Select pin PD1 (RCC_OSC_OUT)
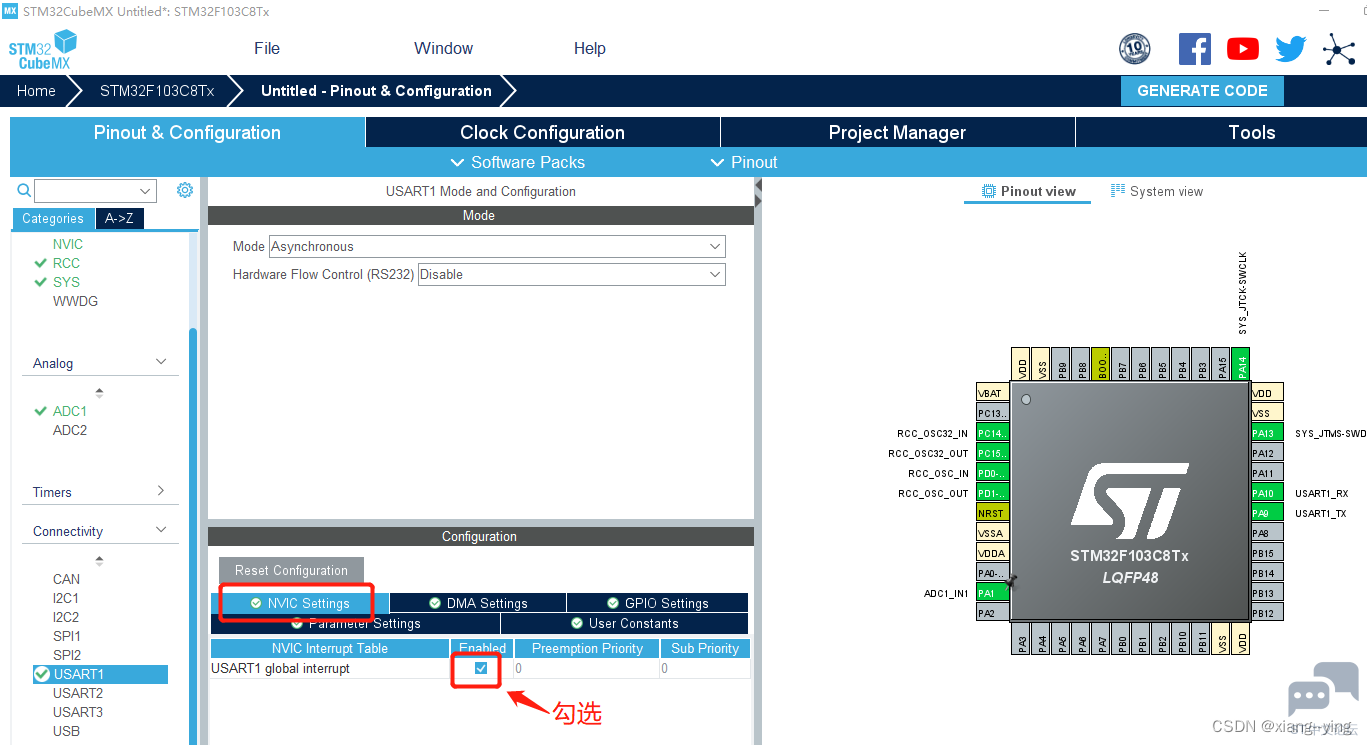1367x745 pixels. coord(993,493)
